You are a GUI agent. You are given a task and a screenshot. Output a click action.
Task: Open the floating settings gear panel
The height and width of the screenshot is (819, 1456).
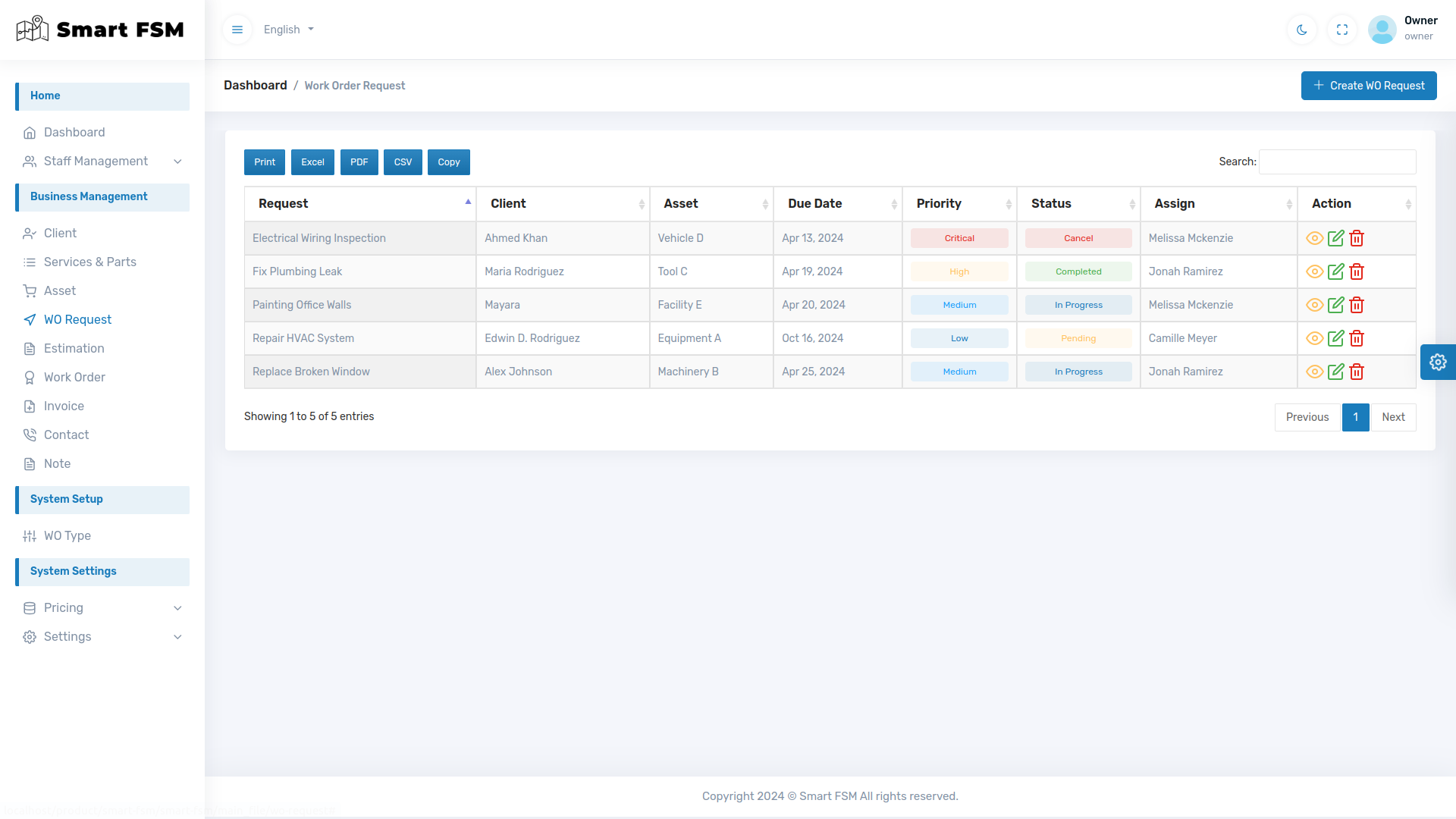(1438, 362)
